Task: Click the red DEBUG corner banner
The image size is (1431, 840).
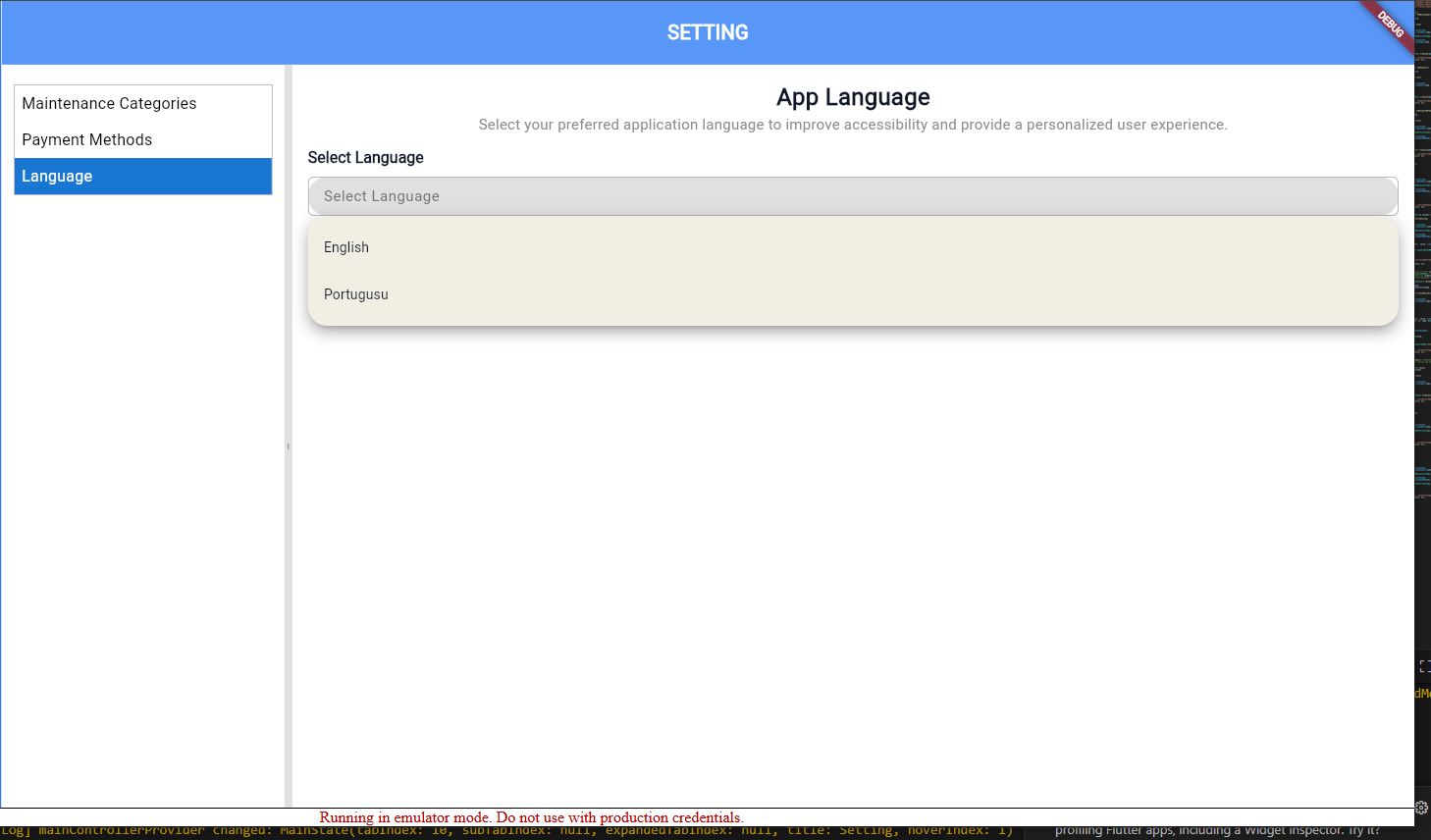Action: pos(1390,24)
